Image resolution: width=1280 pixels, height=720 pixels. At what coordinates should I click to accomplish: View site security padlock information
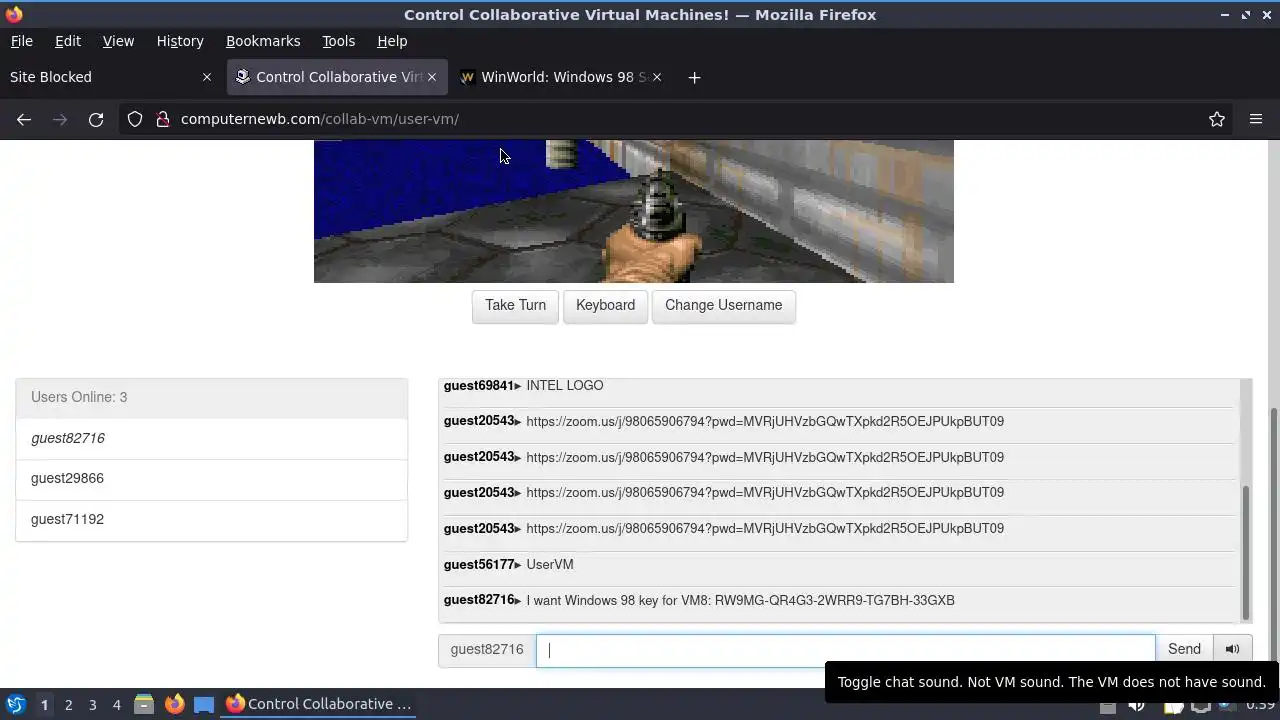point(163,119)
